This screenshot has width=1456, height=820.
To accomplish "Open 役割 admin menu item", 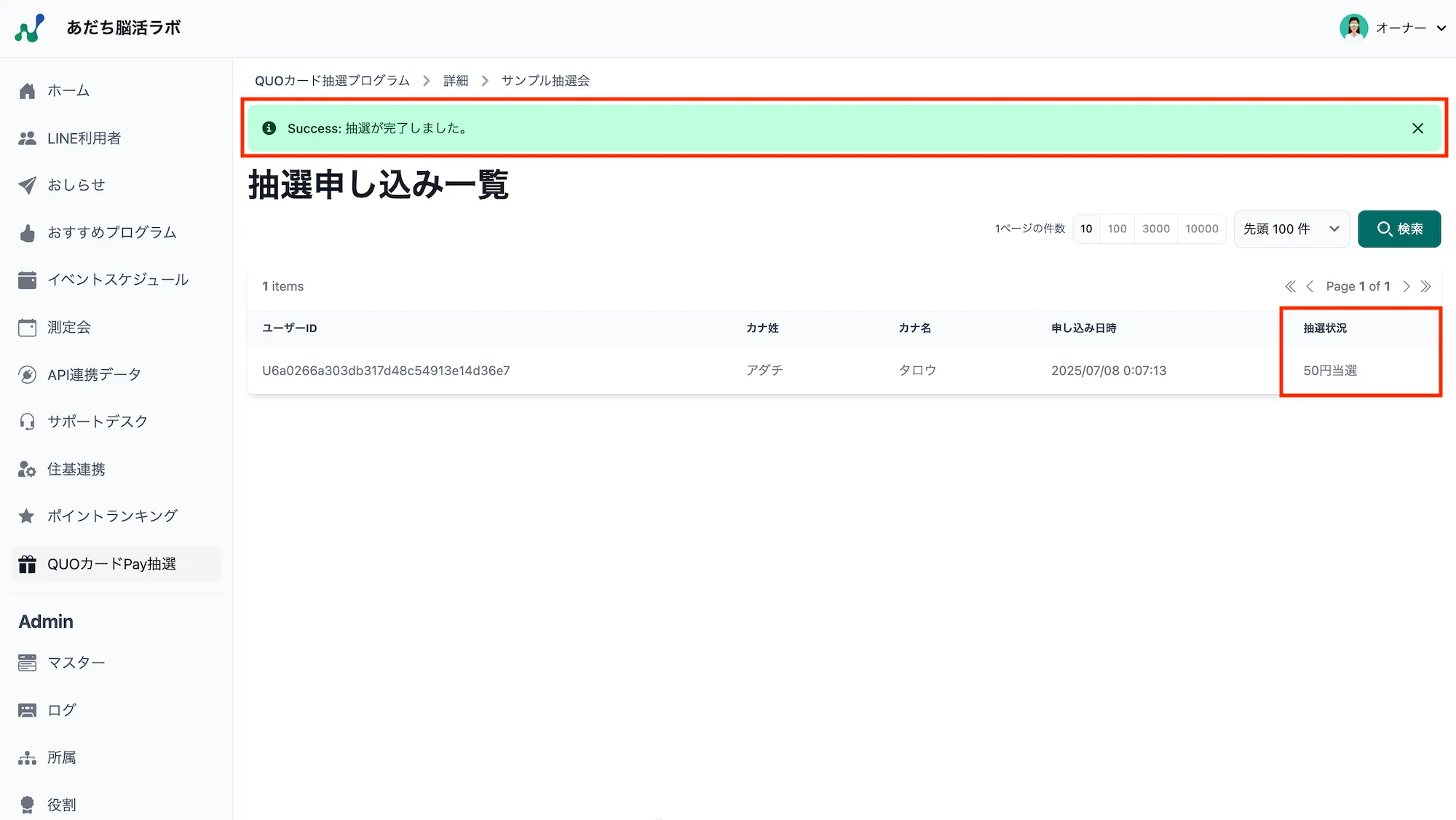I will pos(116,805).
